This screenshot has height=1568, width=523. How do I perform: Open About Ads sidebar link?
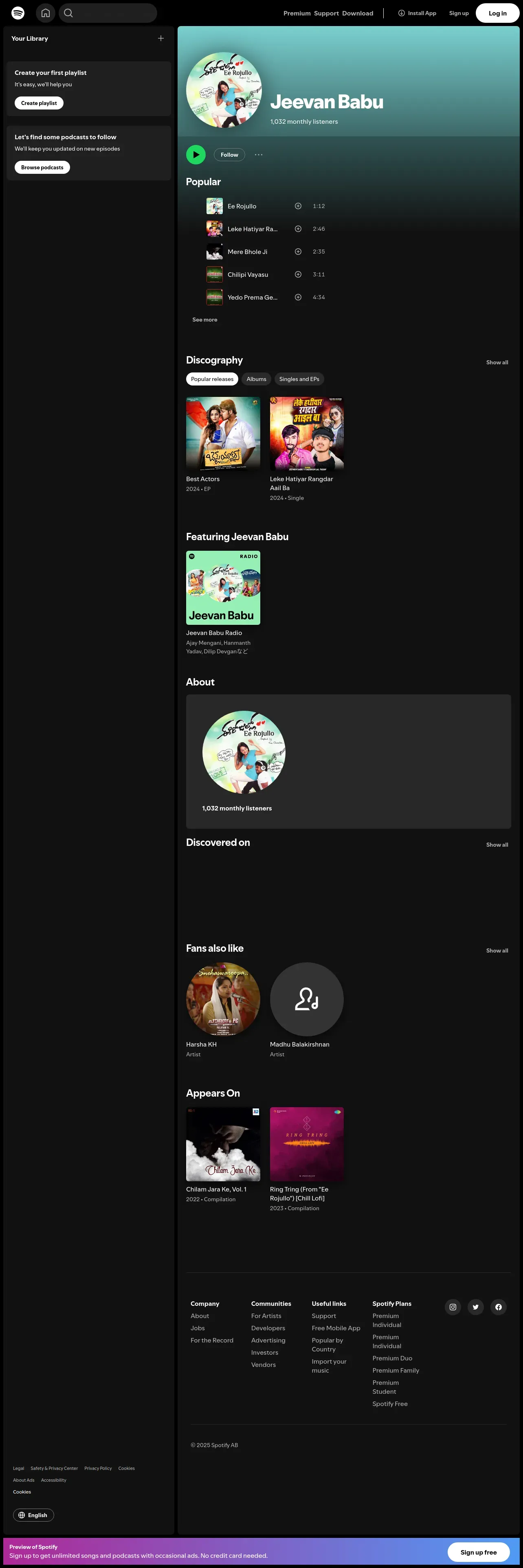24,1480
